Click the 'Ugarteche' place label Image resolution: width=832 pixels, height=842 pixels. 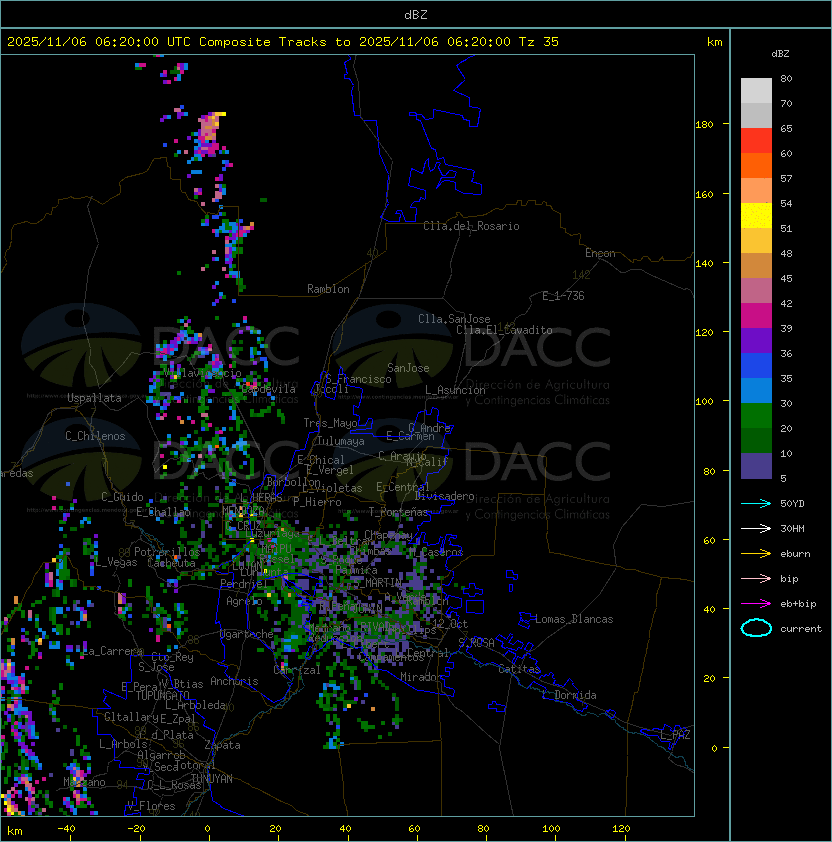pos(247,634)
